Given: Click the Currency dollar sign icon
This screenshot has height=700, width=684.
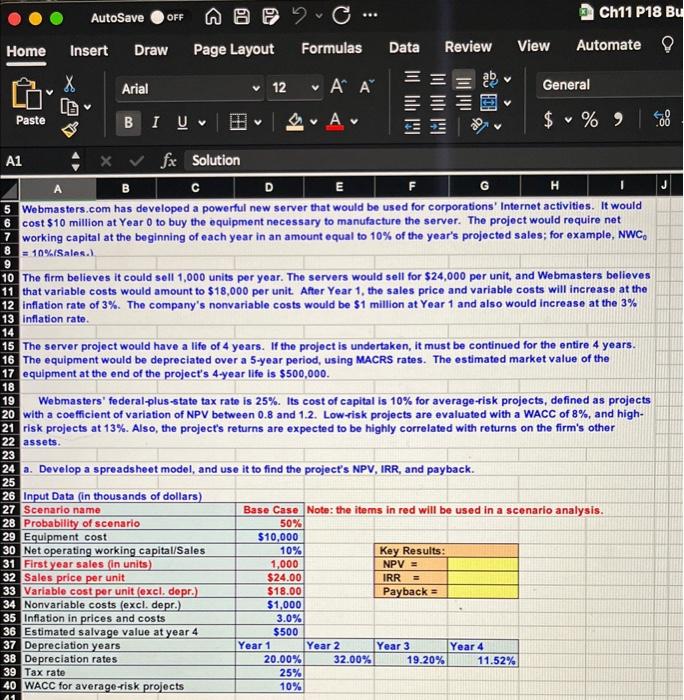Looking at the screenshot, I should click(548, 119).
